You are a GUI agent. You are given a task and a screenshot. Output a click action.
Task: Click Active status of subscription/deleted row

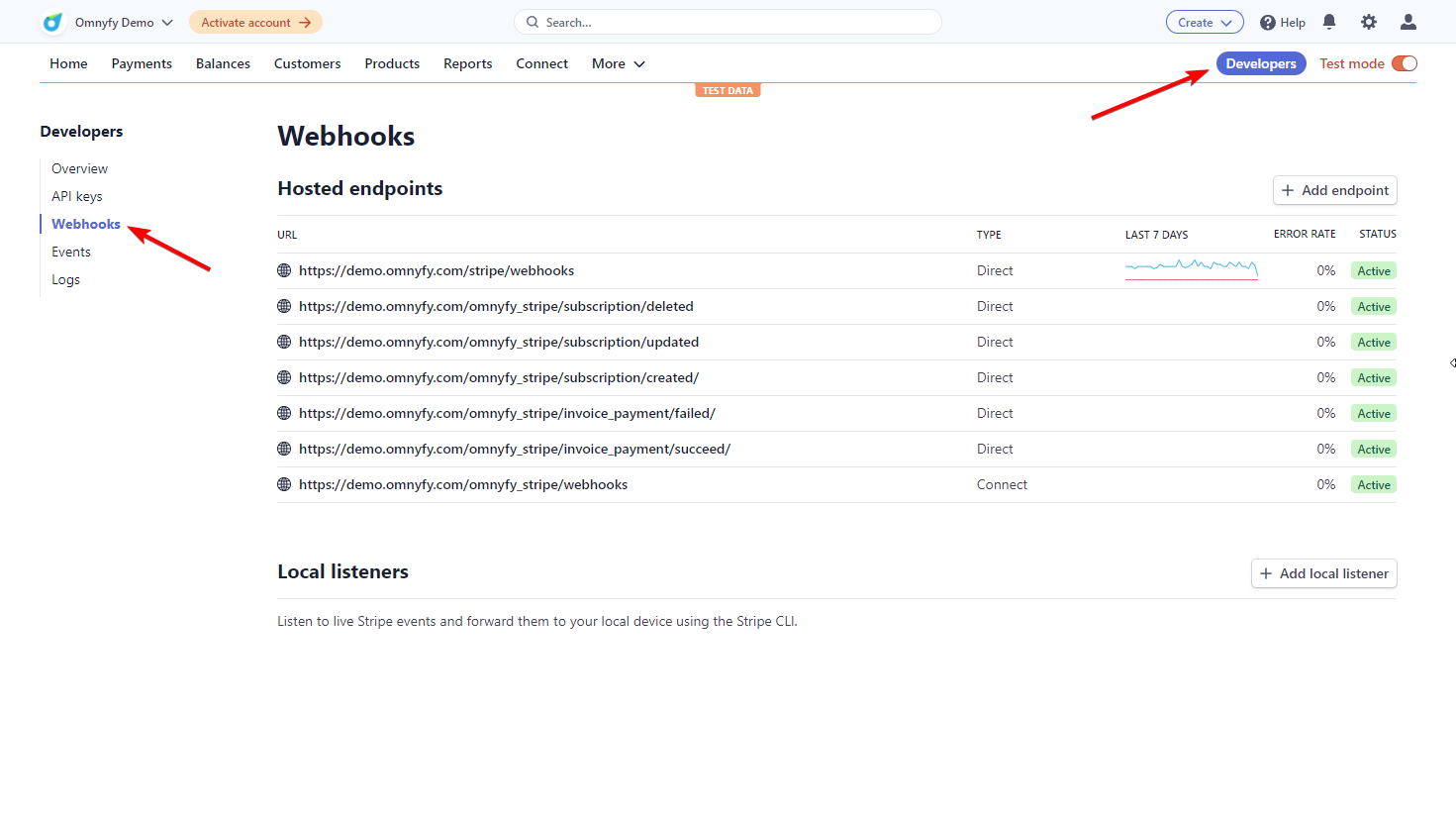click(1374, 306)
